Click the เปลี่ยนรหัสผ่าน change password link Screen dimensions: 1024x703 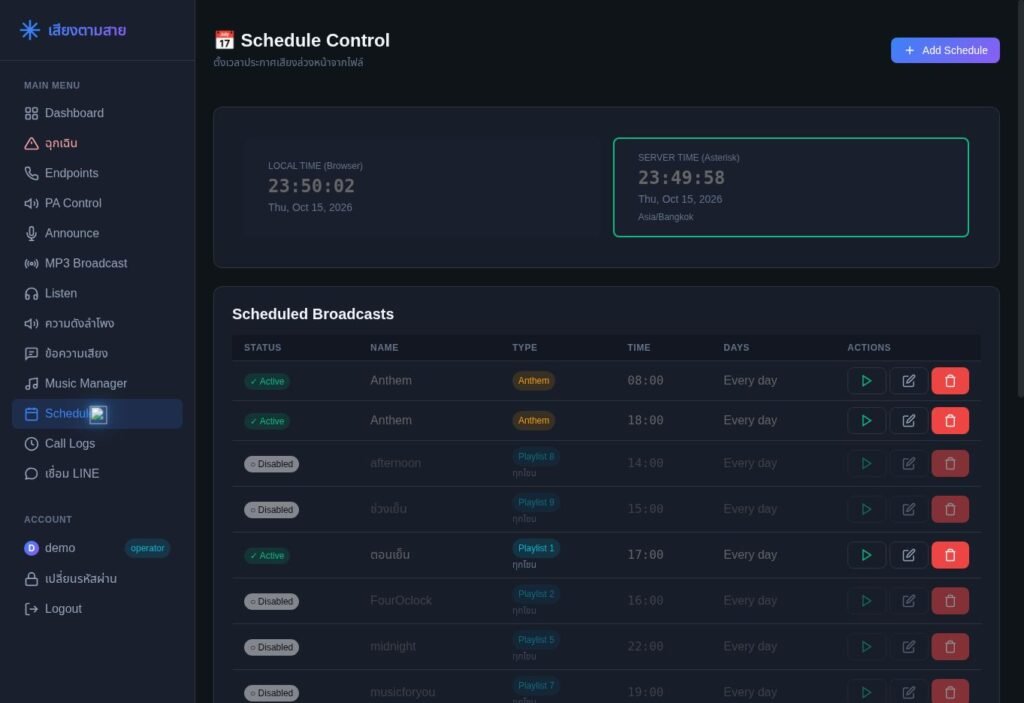97,579
